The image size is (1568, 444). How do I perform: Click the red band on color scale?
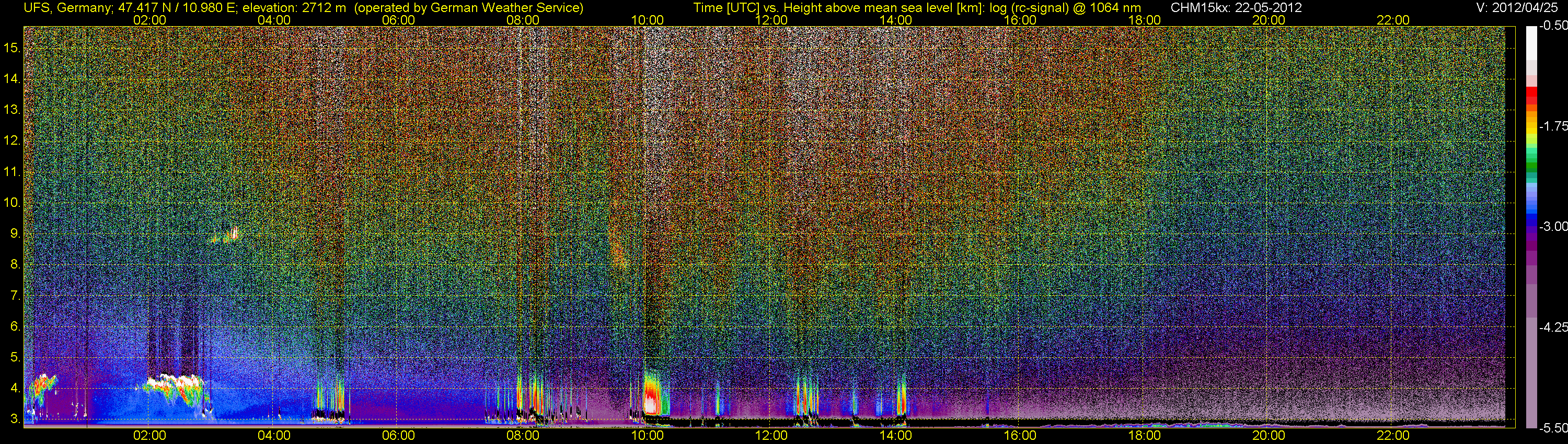pyautogui.click(x=1531, y=96)
